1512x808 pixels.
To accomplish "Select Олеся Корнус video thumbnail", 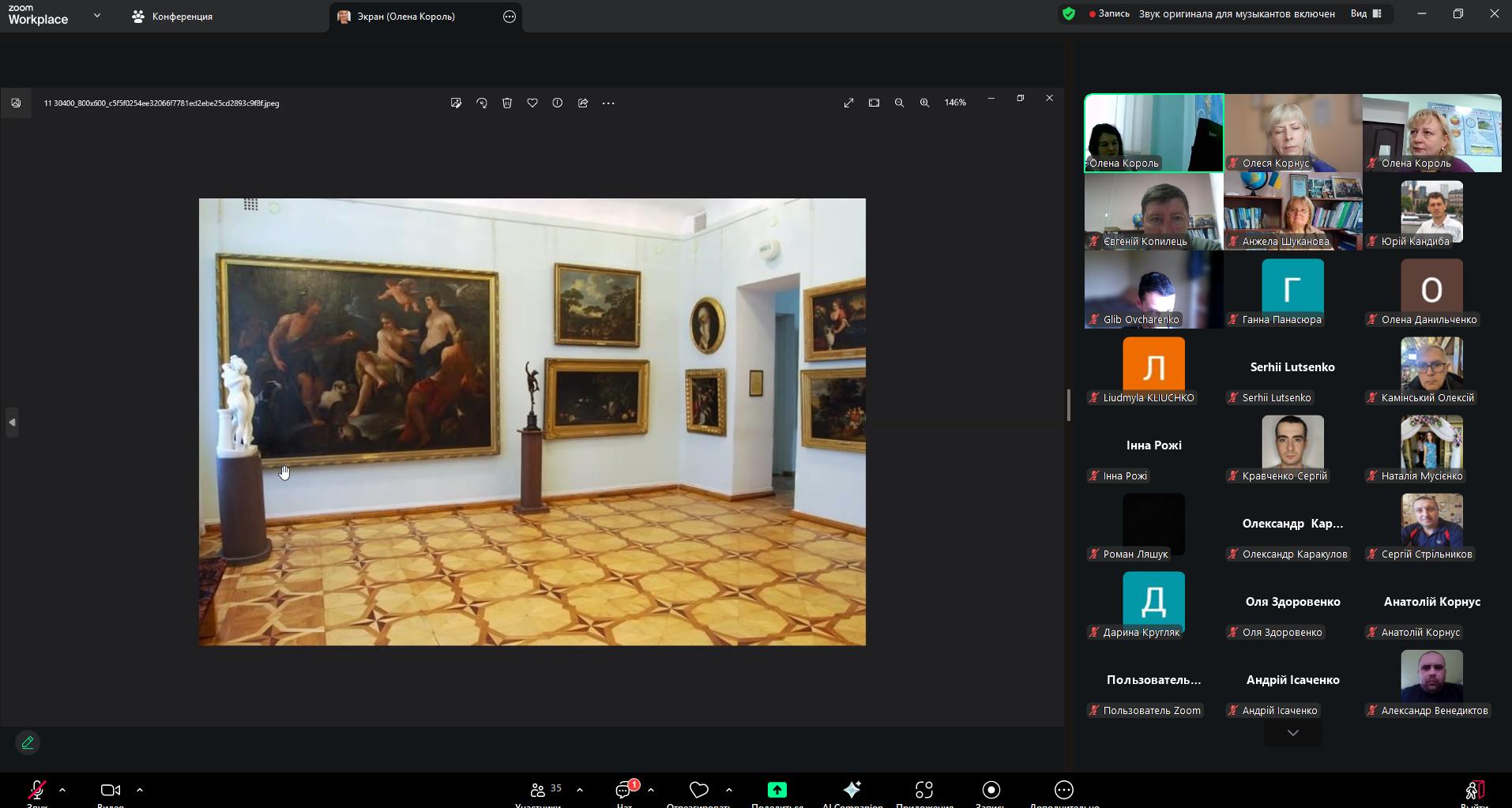I will click(1292, 133).
